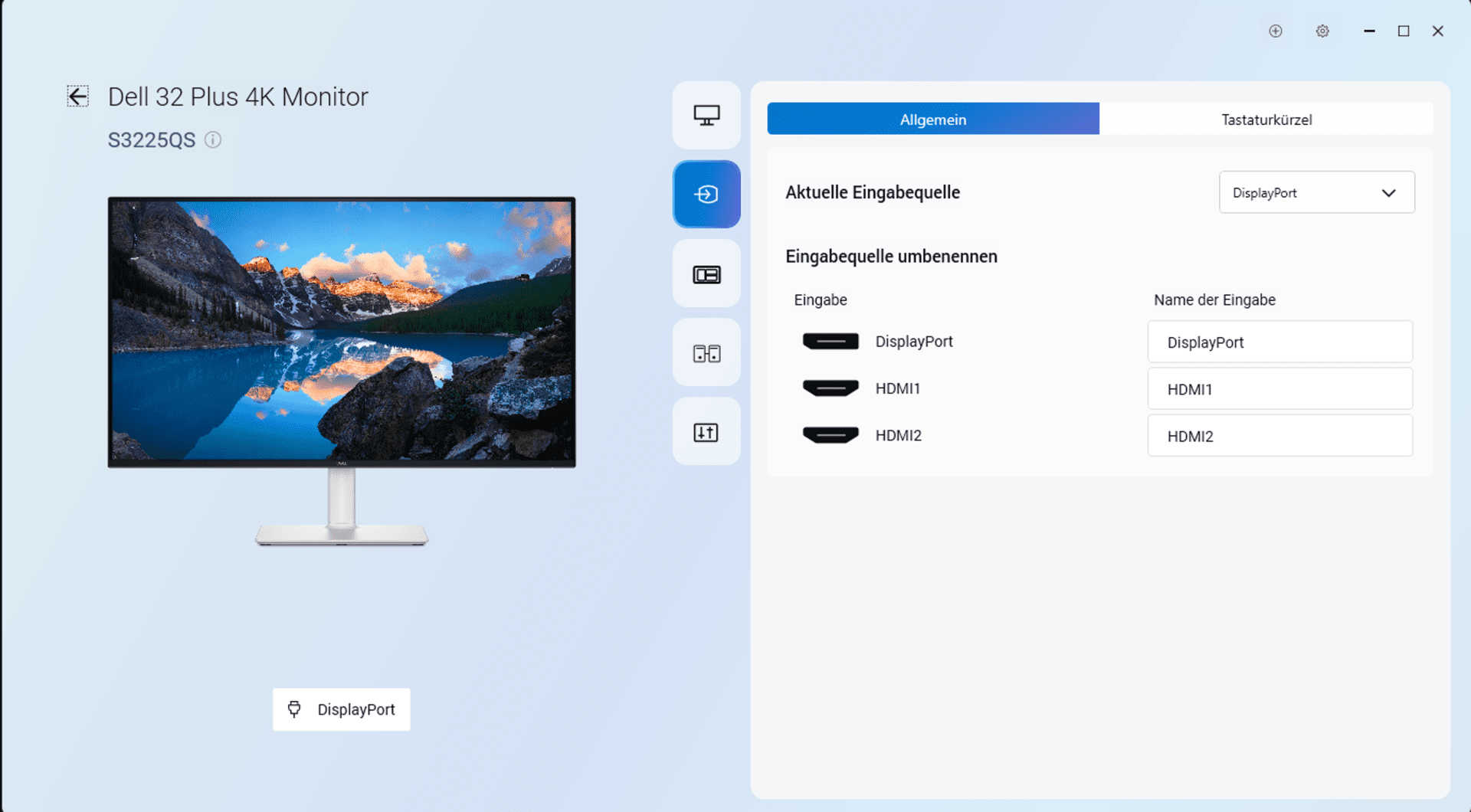Minimize the window
1471x812 pixels.
coord(1369,31)
